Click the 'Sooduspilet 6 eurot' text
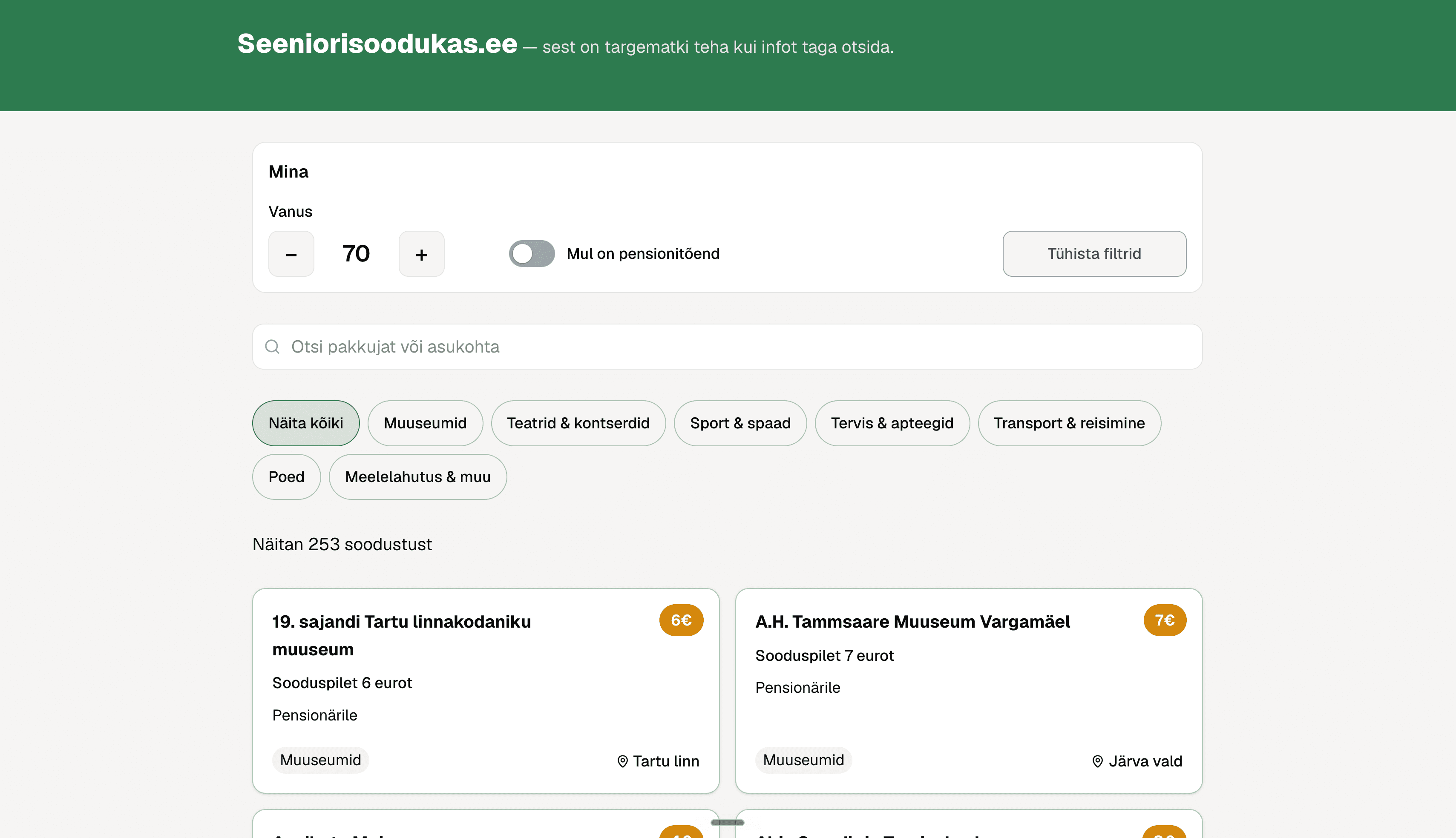 pos(342,683)
